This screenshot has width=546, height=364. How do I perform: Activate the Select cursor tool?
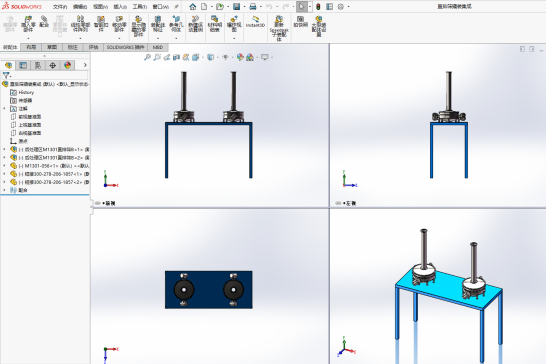(301, 6)
